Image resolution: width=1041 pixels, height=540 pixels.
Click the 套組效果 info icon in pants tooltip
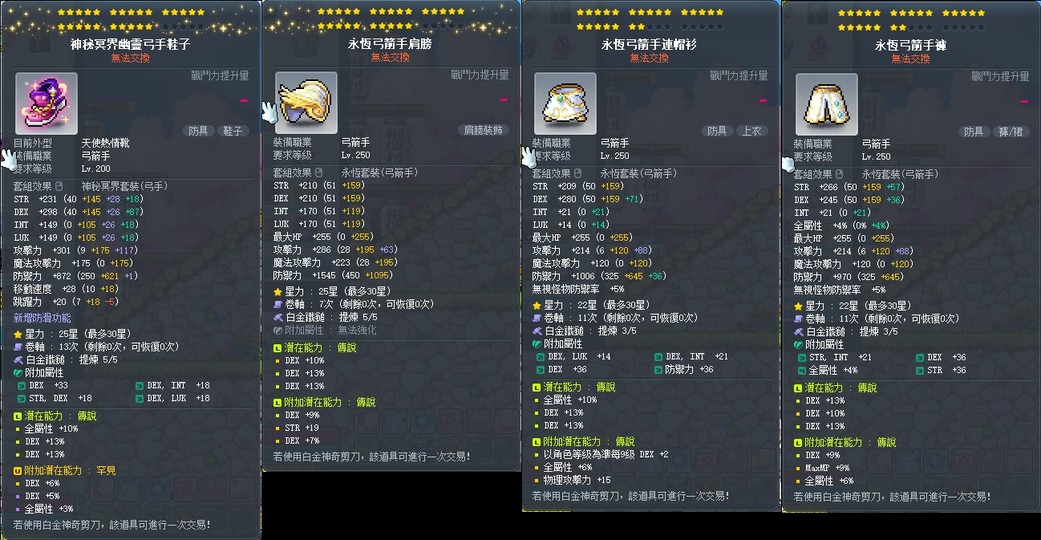839,174
